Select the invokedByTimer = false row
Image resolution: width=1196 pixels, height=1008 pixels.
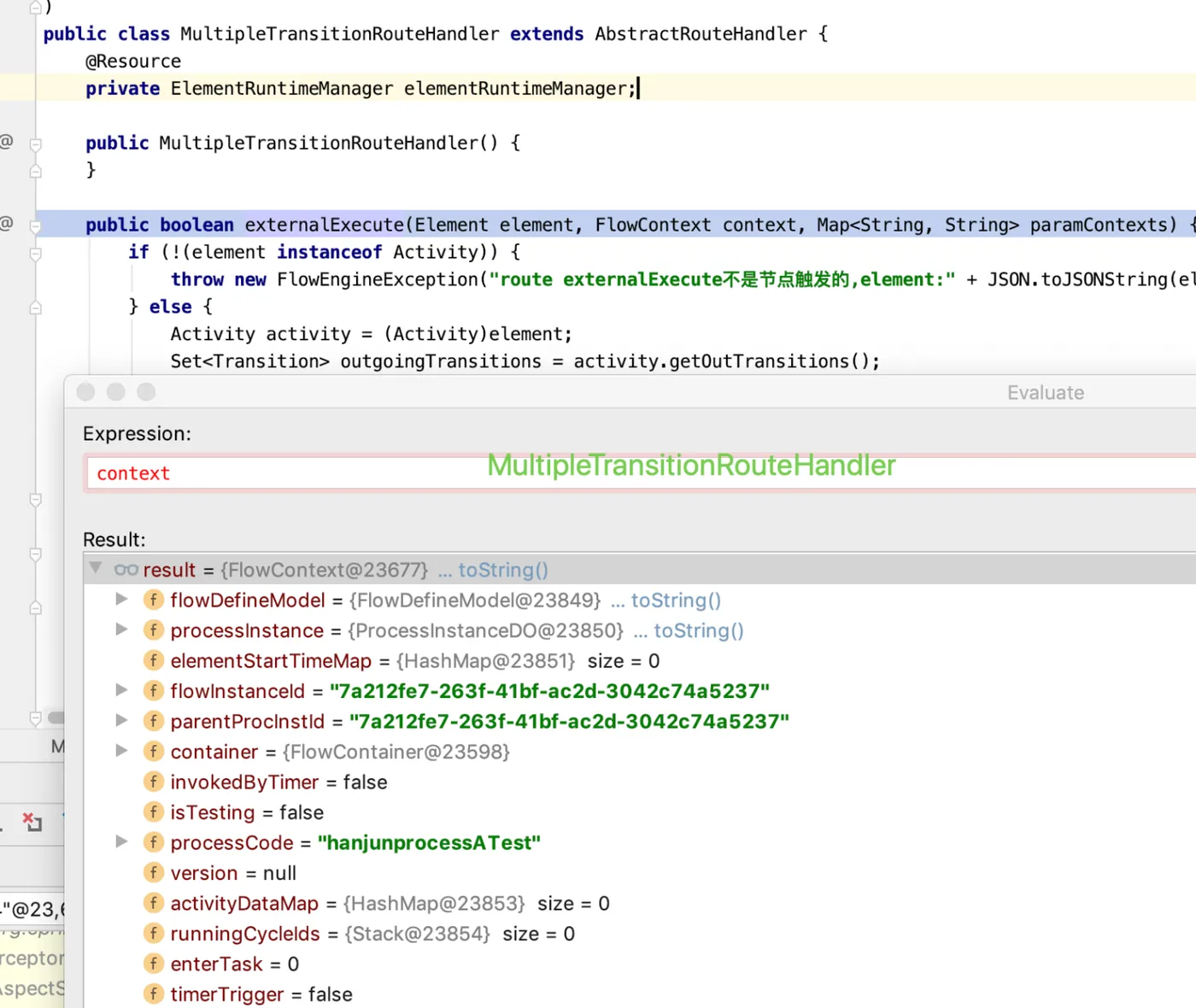[x=640, y=782]
